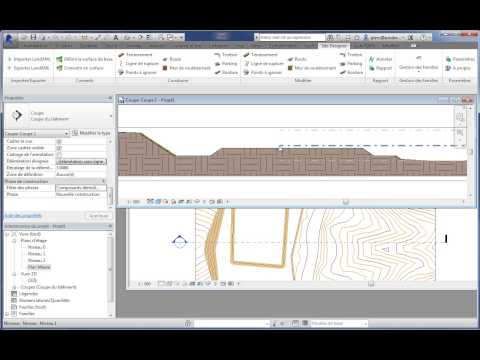This screenshot has width=480, height=360.
Task: Select the Route tool in the Construire panel
Action: point(172,59)
